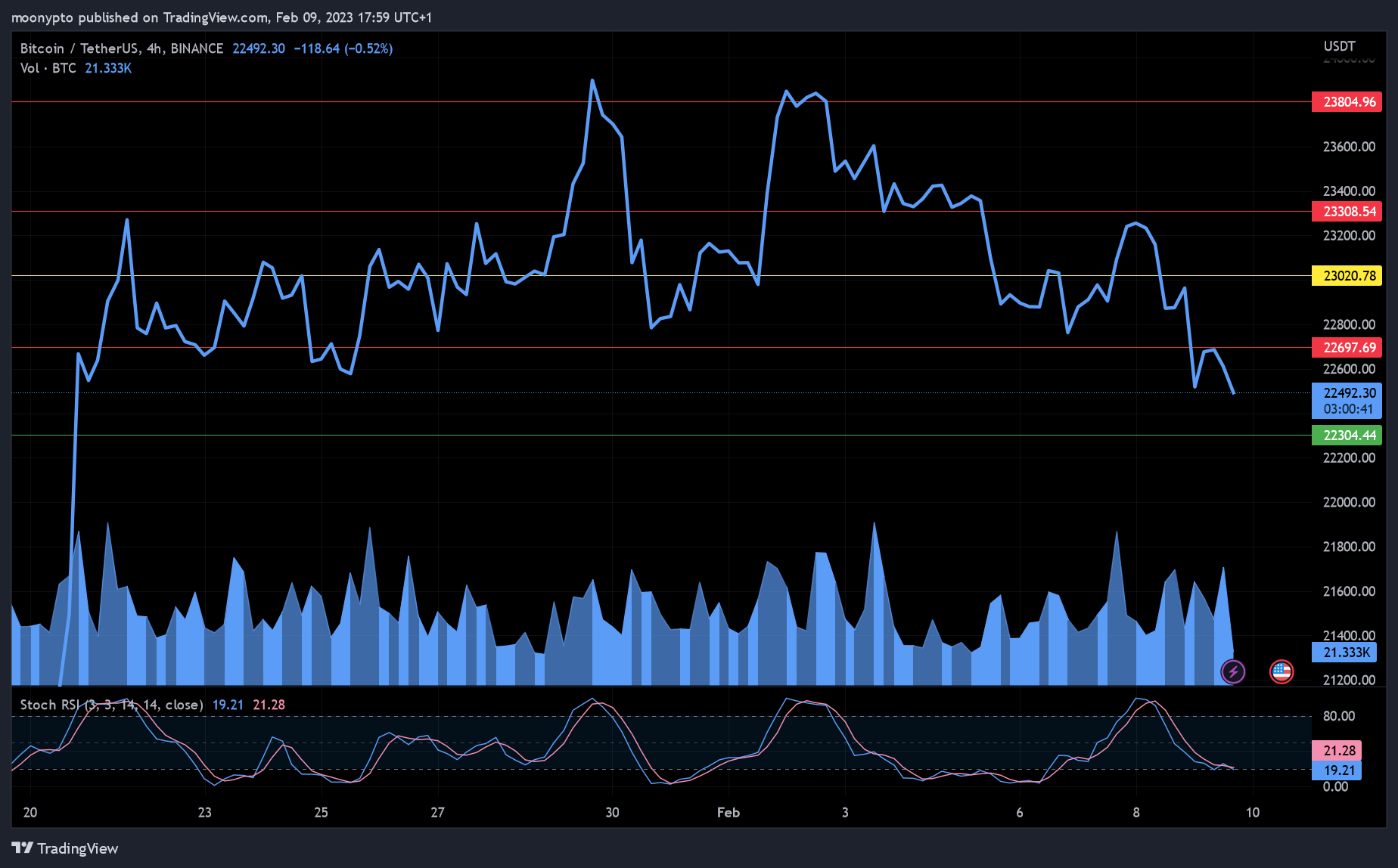This screenshot has width=1398, height=868.
Task: Select the yellow 23020.78 price level label
Action: [x=1347, y=276]
